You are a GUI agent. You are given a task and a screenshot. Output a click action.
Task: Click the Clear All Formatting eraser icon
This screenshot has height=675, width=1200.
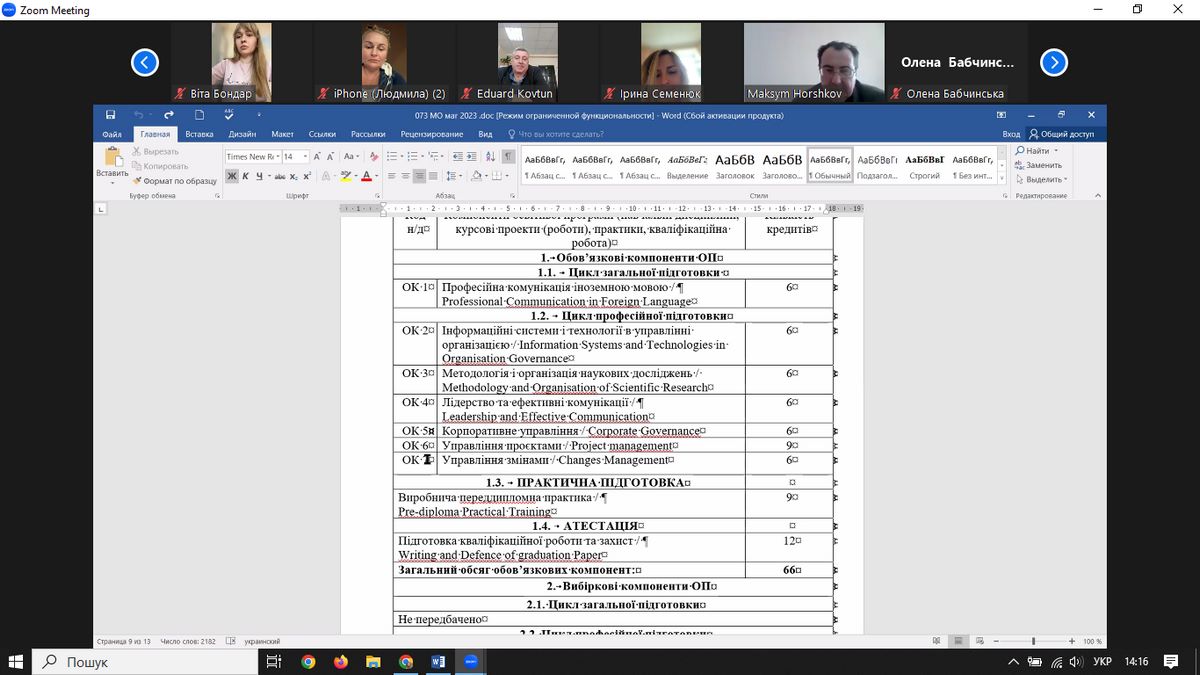[x=374, y=156]
